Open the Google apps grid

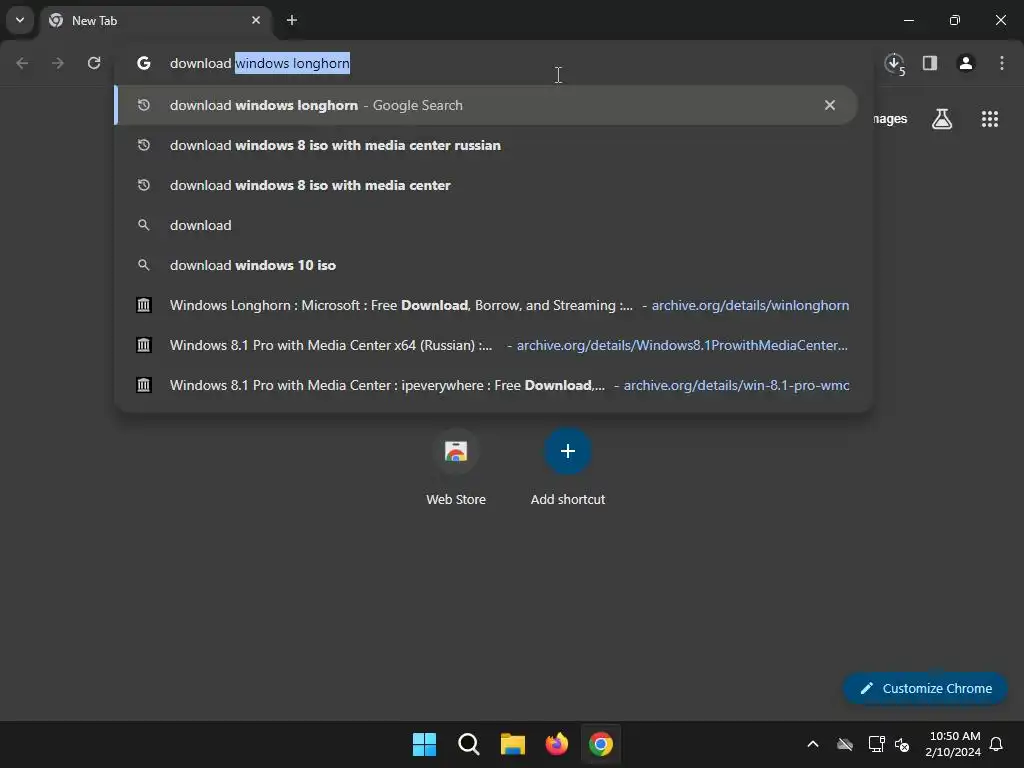[x=990, y=119]
